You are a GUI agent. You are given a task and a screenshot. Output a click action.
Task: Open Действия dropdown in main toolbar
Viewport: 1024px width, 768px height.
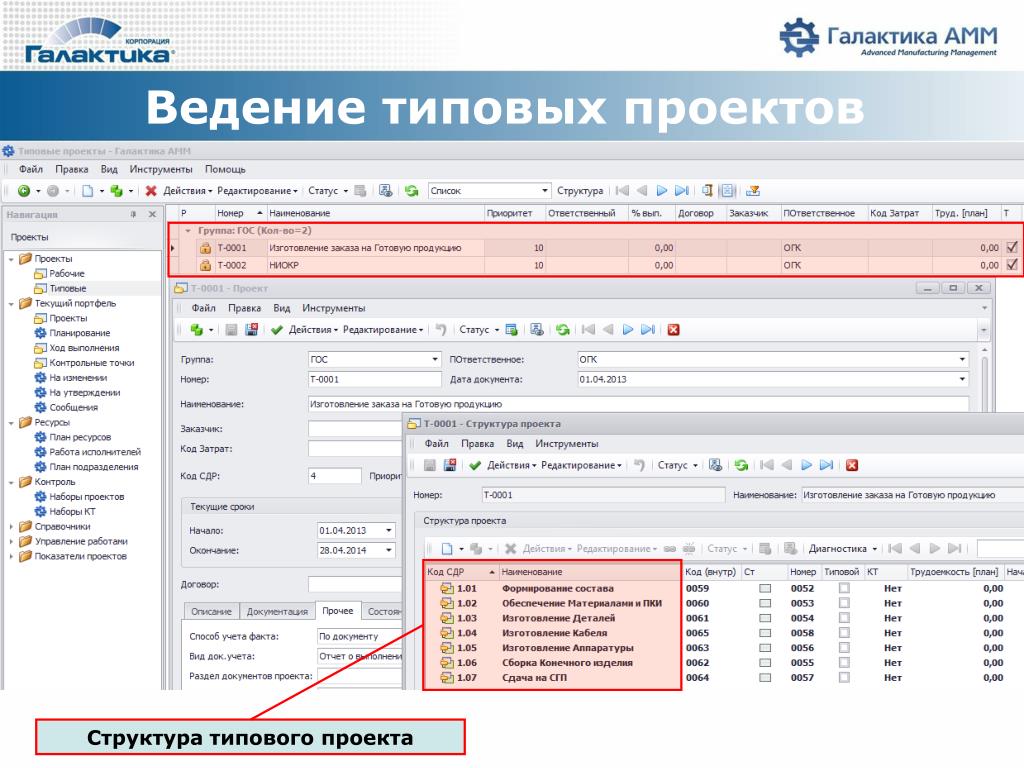tap(187, 191)
